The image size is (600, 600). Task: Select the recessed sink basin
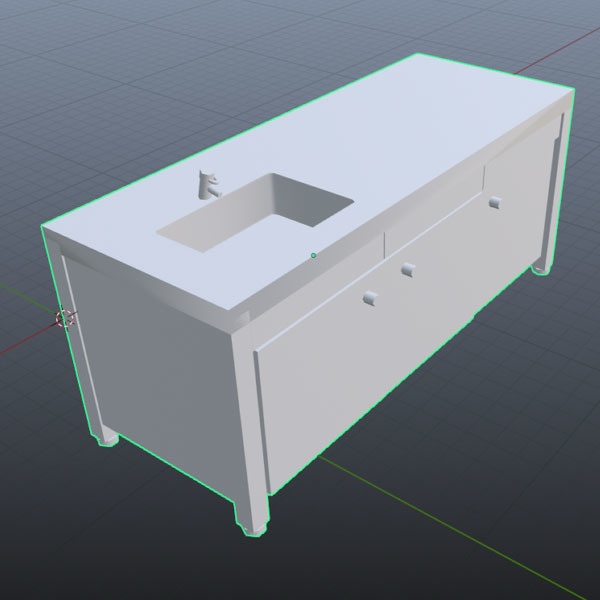pos(255,212)
